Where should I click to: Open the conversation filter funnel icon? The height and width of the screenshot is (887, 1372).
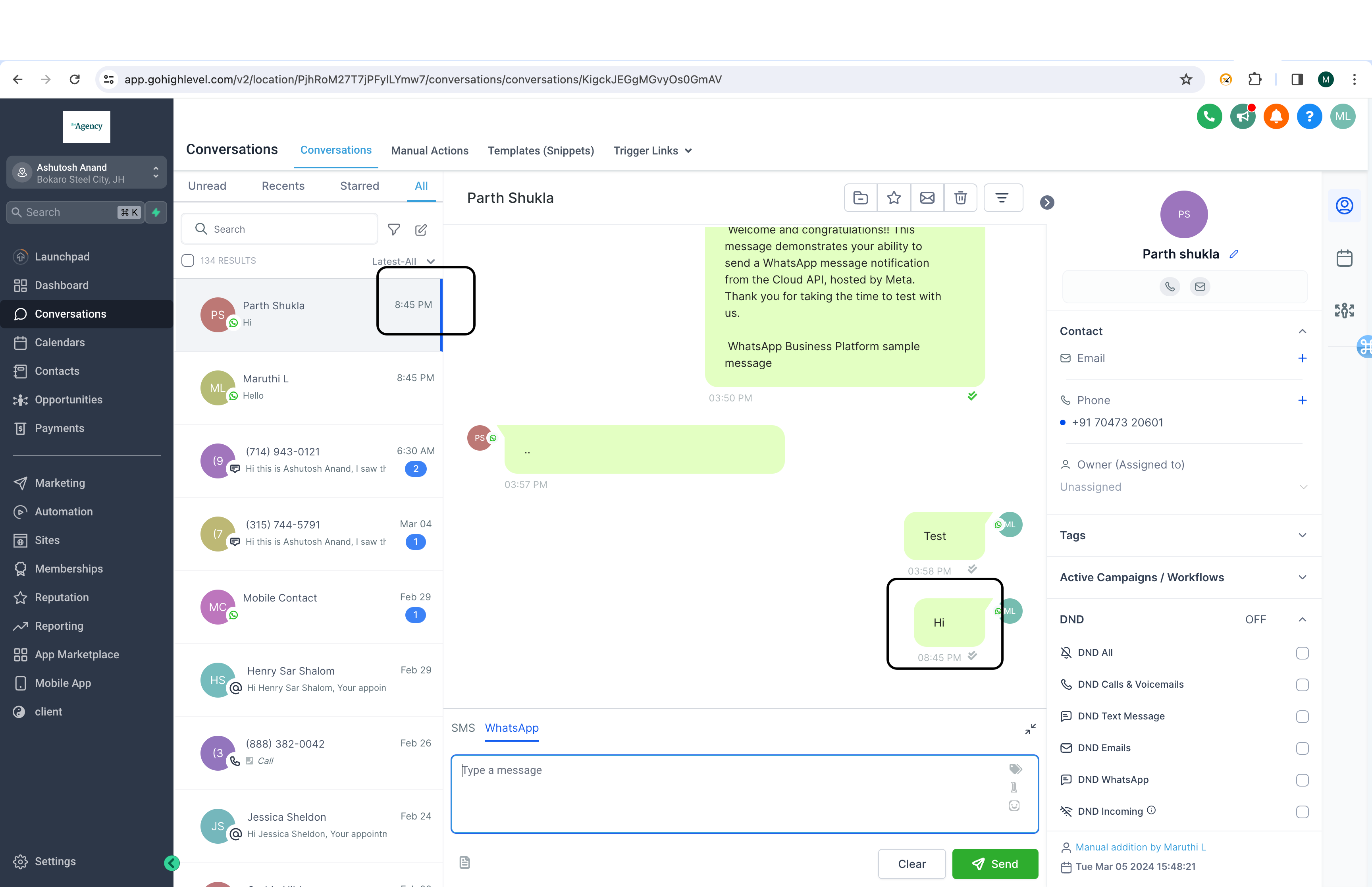[394, 230]
